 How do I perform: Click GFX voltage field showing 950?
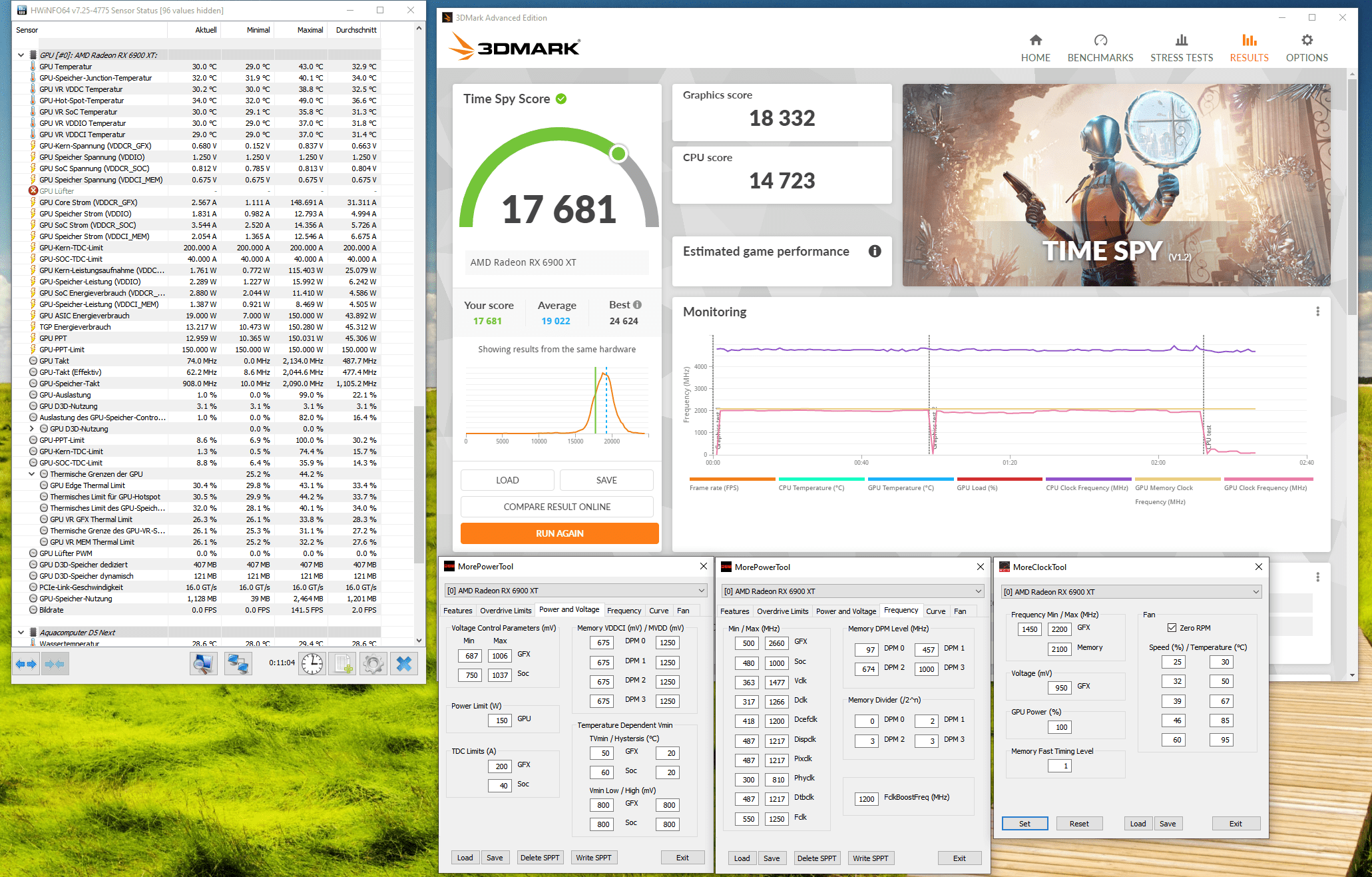coord(1061,688)
